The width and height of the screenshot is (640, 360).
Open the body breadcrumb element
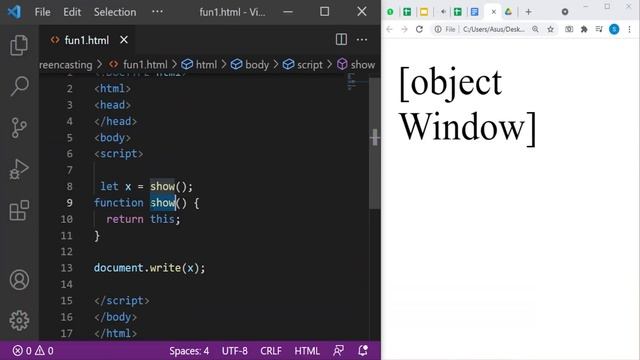(257, 64)
